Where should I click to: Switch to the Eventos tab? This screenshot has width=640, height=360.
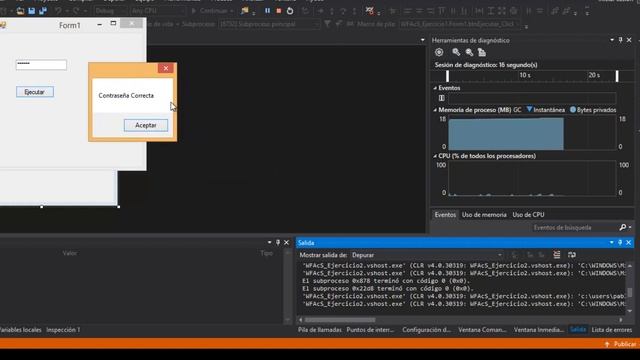pyautogui.click(x=445, y=215)
